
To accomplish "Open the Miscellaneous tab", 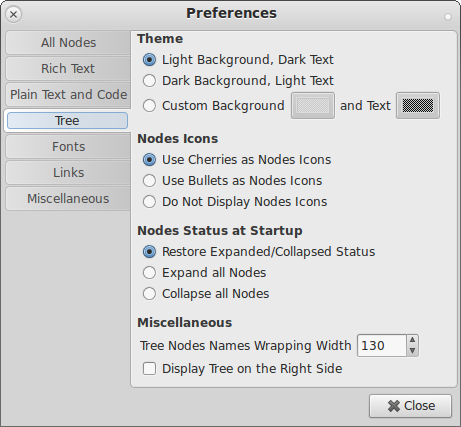I will pyautogui.click(x=68, y=199).
